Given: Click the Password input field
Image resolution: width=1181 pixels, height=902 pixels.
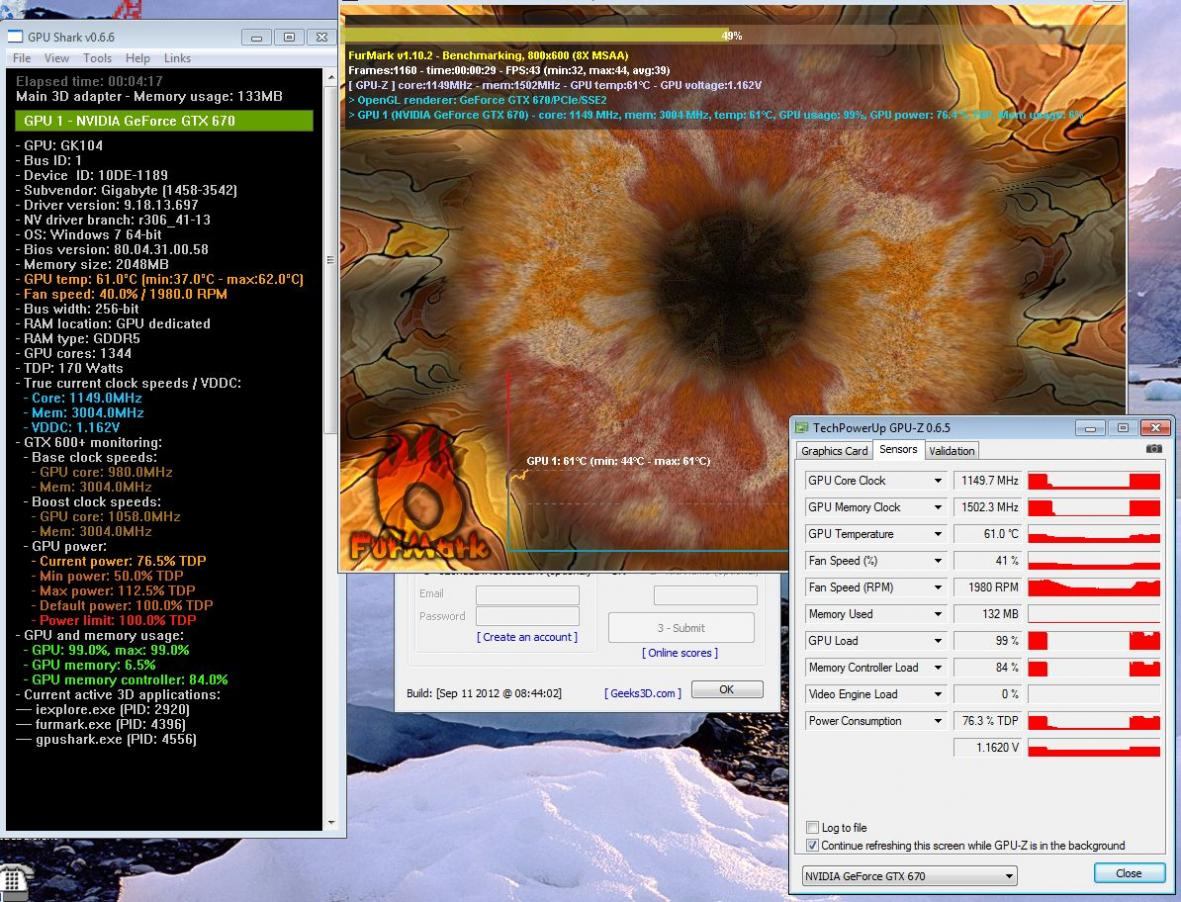Looking at the screenshot, I should 527,617.
